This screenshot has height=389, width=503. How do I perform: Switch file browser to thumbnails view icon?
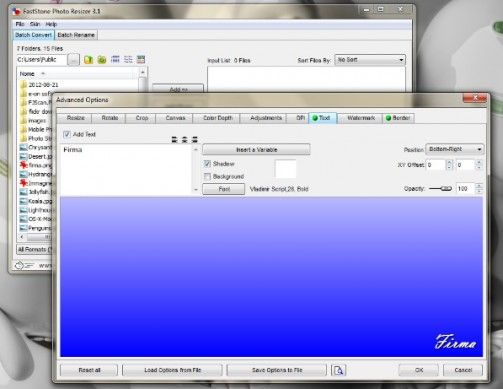click(115, 59)
